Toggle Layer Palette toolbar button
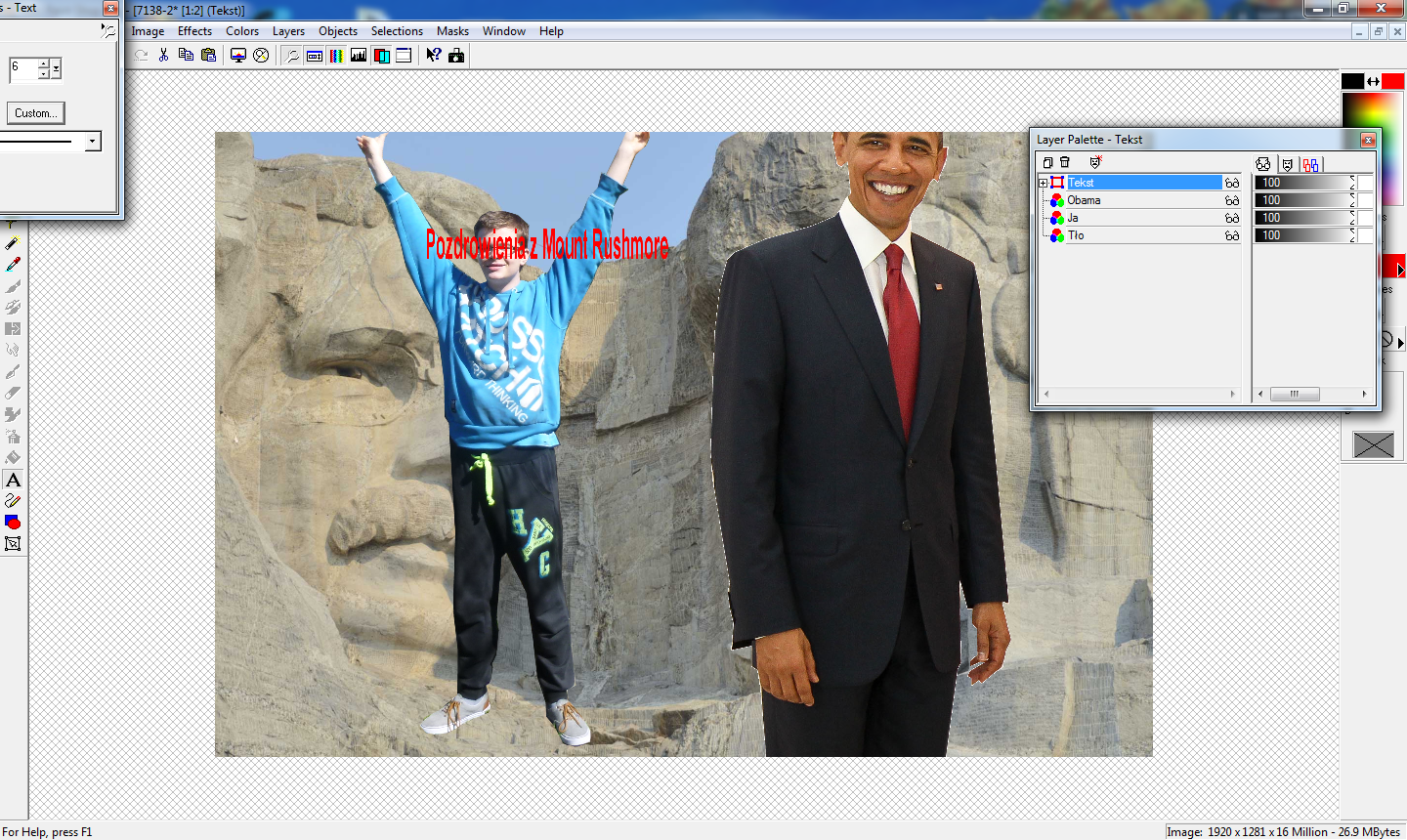 (381, 55)
